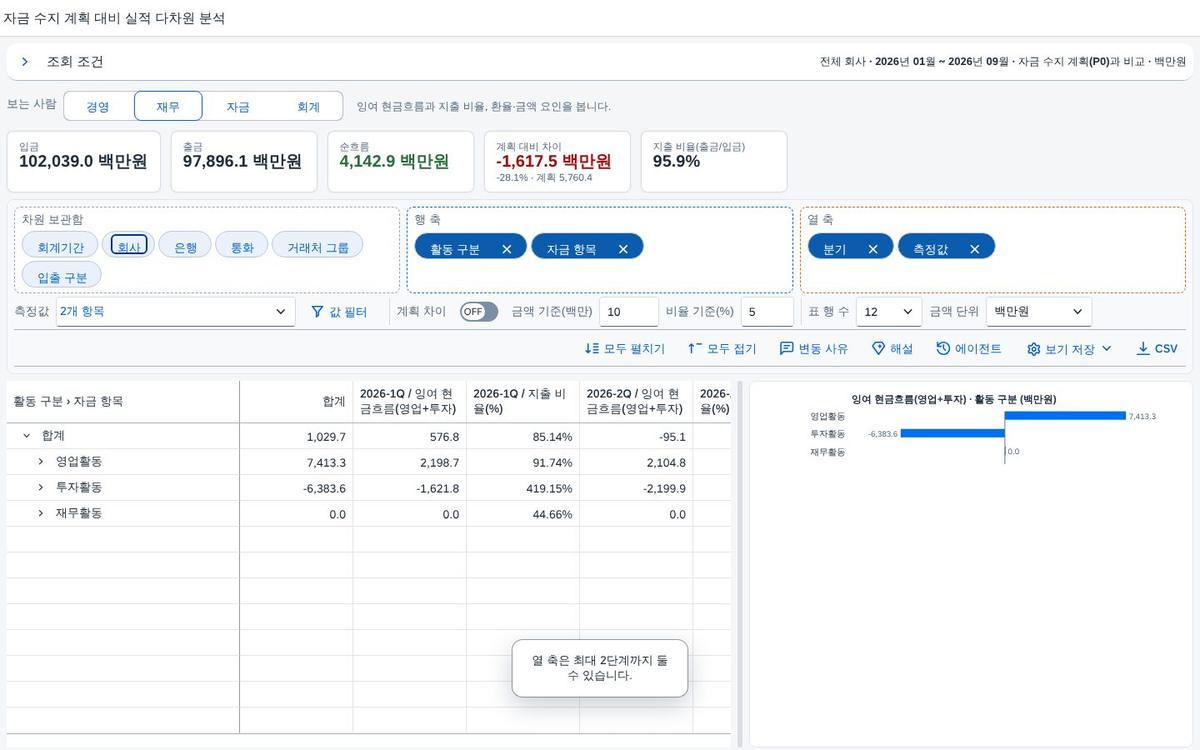Open the 회계 viewer tab
Screen dimensions: 1200x750
tap(308, 107)
